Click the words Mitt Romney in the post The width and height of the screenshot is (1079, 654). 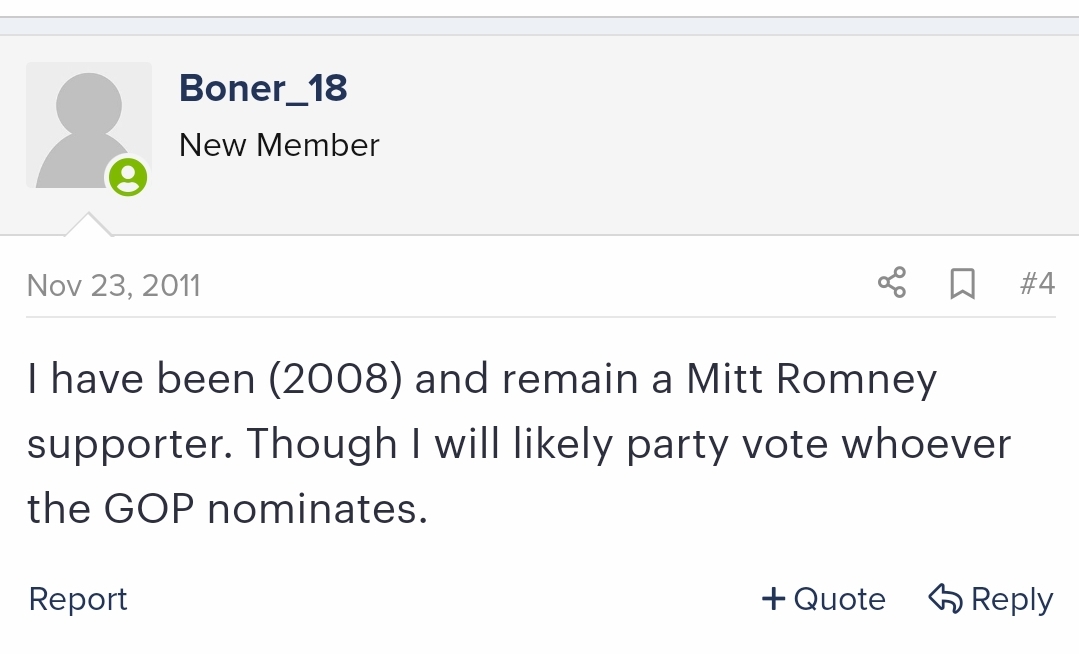pos(812,379)
